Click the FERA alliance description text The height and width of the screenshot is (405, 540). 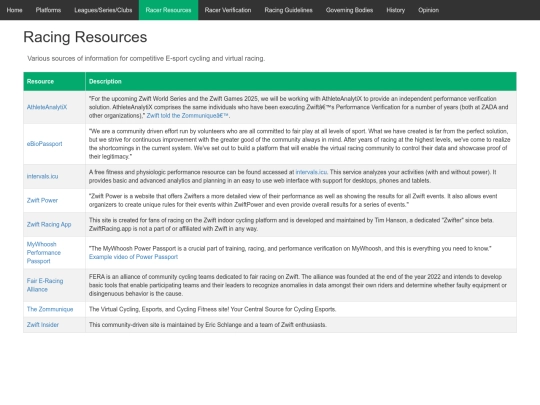point(298,285)
